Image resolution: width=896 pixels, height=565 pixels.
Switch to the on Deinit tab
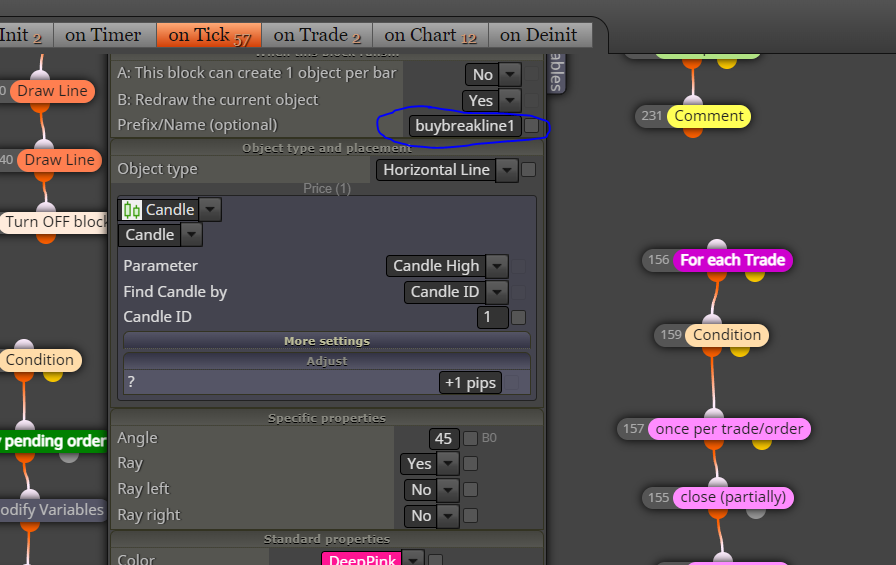(x=540, y=35)
